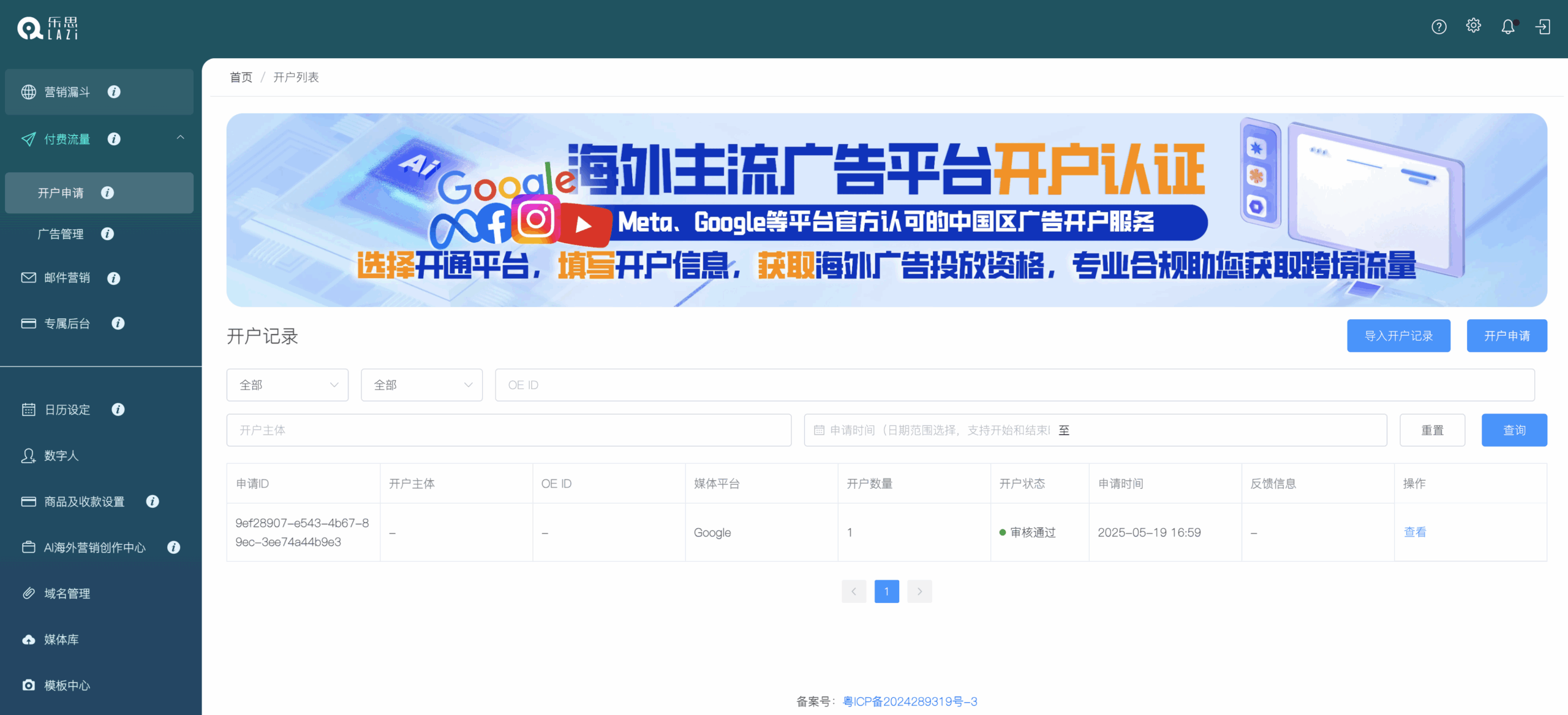Click the envelope icon for 邮件营销
1568x715 pixels.
[x=29, y=278]
